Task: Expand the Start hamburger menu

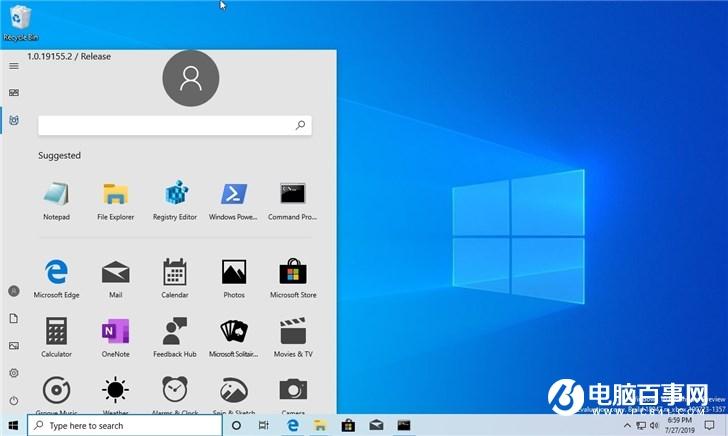Action: (14, 66)
